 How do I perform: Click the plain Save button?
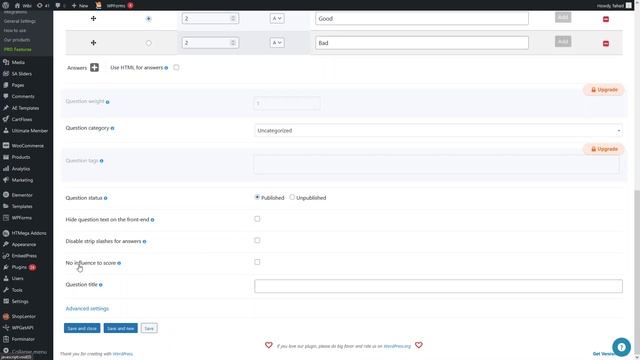click(x=149, y=328)
